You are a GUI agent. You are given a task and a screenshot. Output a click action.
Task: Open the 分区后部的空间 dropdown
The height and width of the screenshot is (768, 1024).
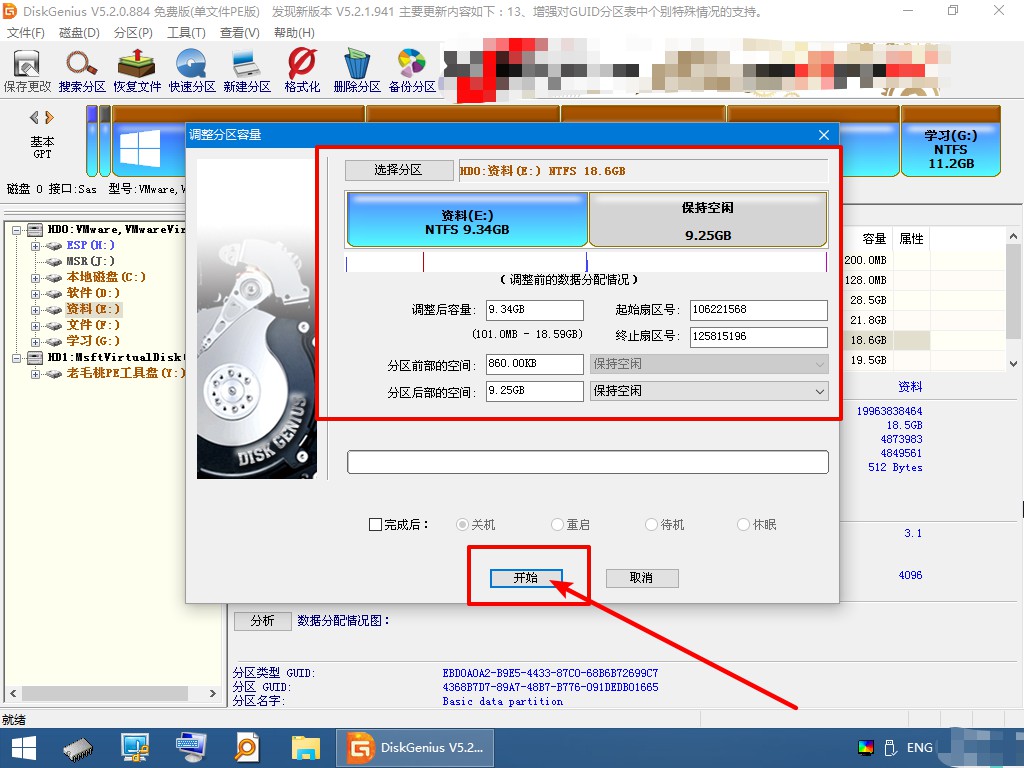point(709,391)
